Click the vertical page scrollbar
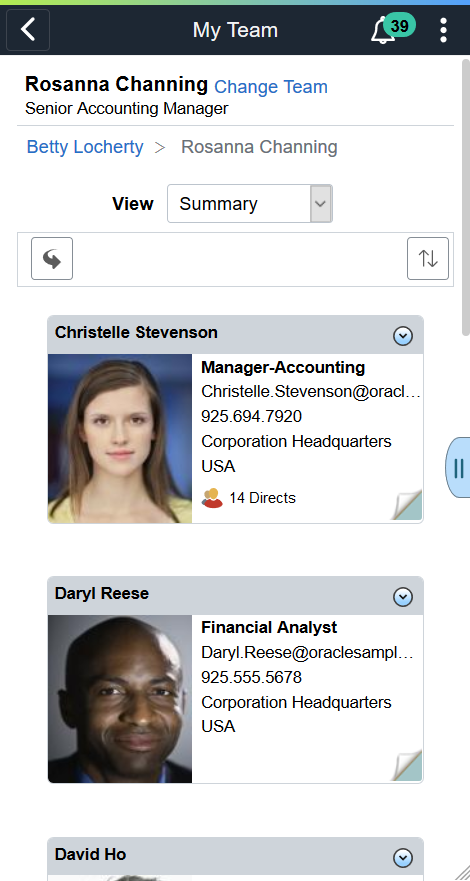The image size is (470, 881). pyautogui.click(x=466, y=197)
